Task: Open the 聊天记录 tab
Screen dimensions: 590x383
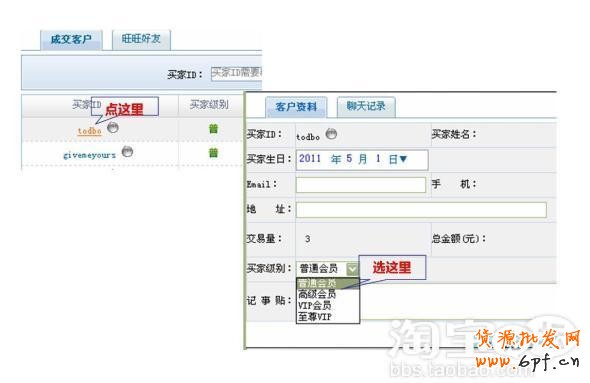Action: click(x=366, y=106)
